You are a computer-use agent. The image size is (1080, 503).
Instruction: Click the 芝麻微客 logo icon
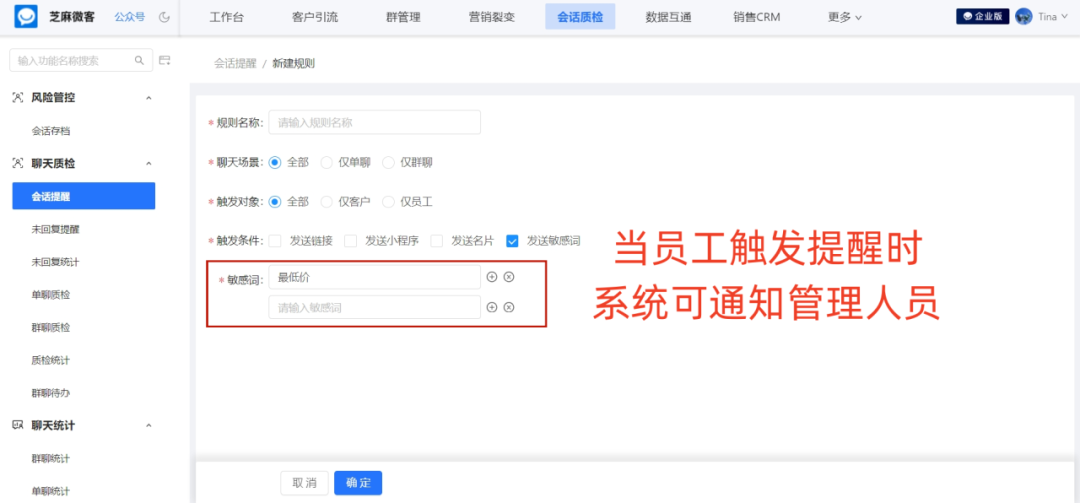[25, 17]
